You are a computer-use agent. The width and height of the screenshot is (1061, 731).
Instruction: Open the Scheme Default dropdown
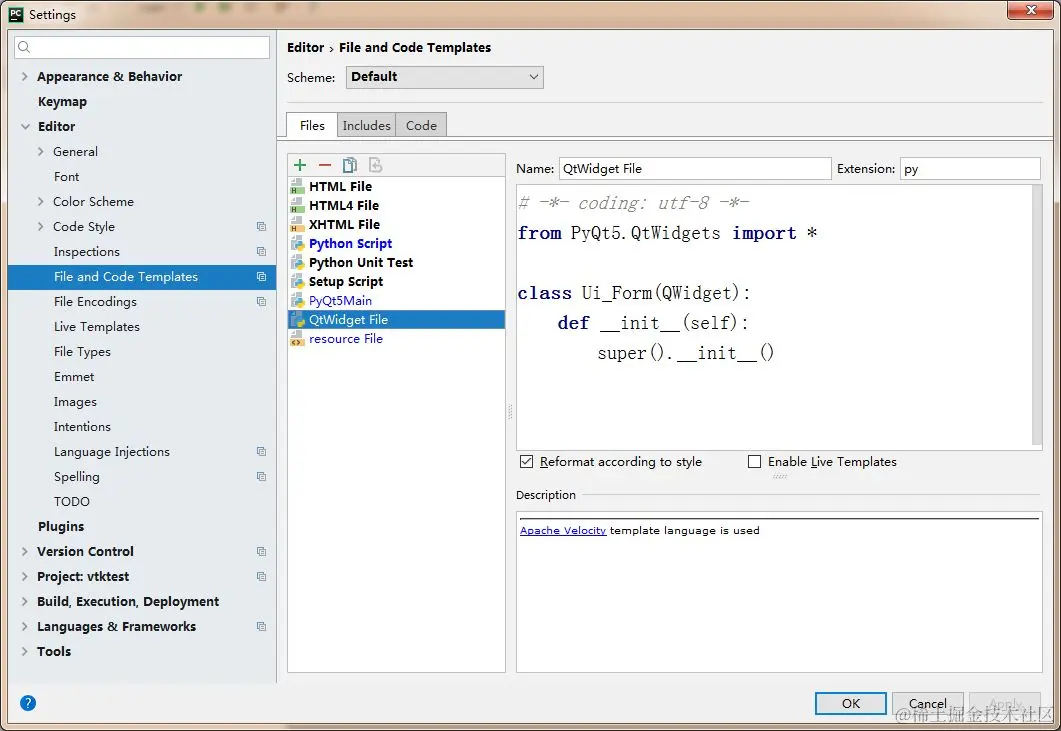click(445, 77)
